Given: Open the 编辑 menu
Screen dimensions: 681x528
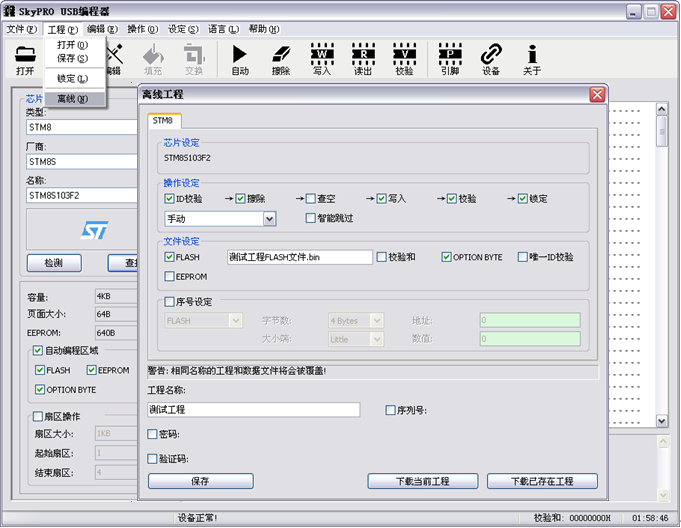Looking at the screenshot, I should pos(102,29).
